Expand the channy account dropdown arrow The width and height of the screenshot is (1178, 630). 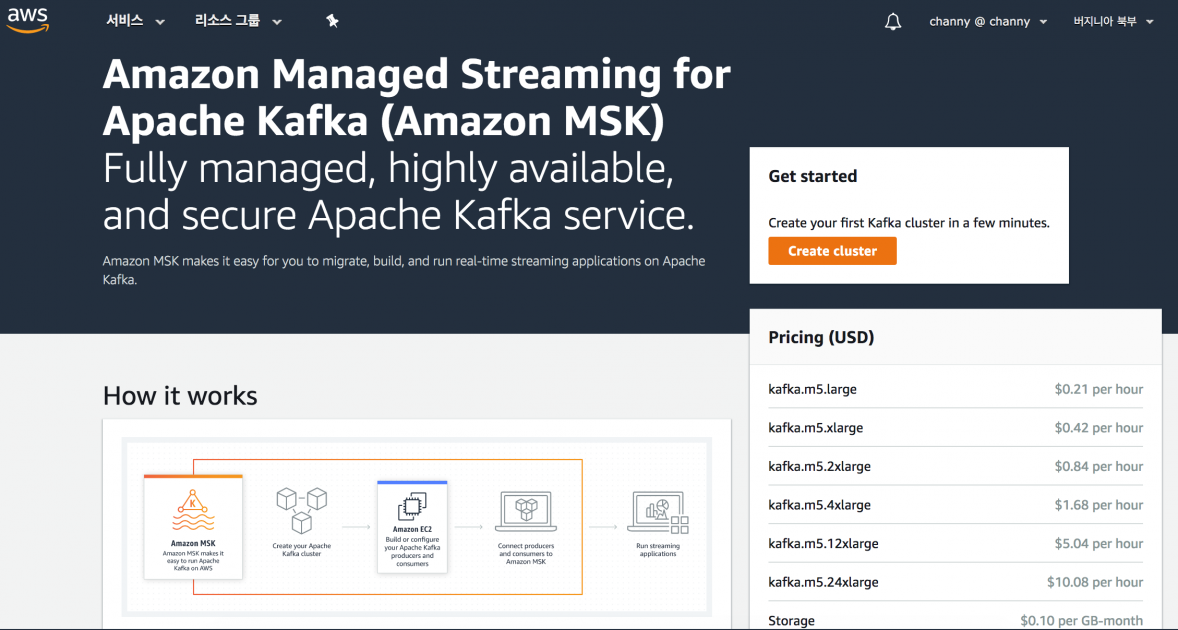point(1043,21)
